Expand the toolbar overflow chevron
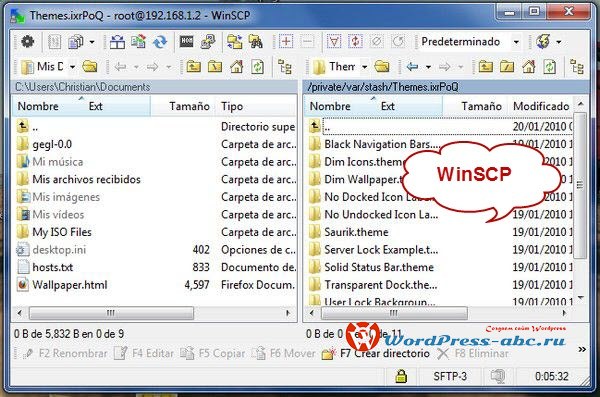This screenshot has height=397, width=600. pyautogui.click(x=582, y=349)
